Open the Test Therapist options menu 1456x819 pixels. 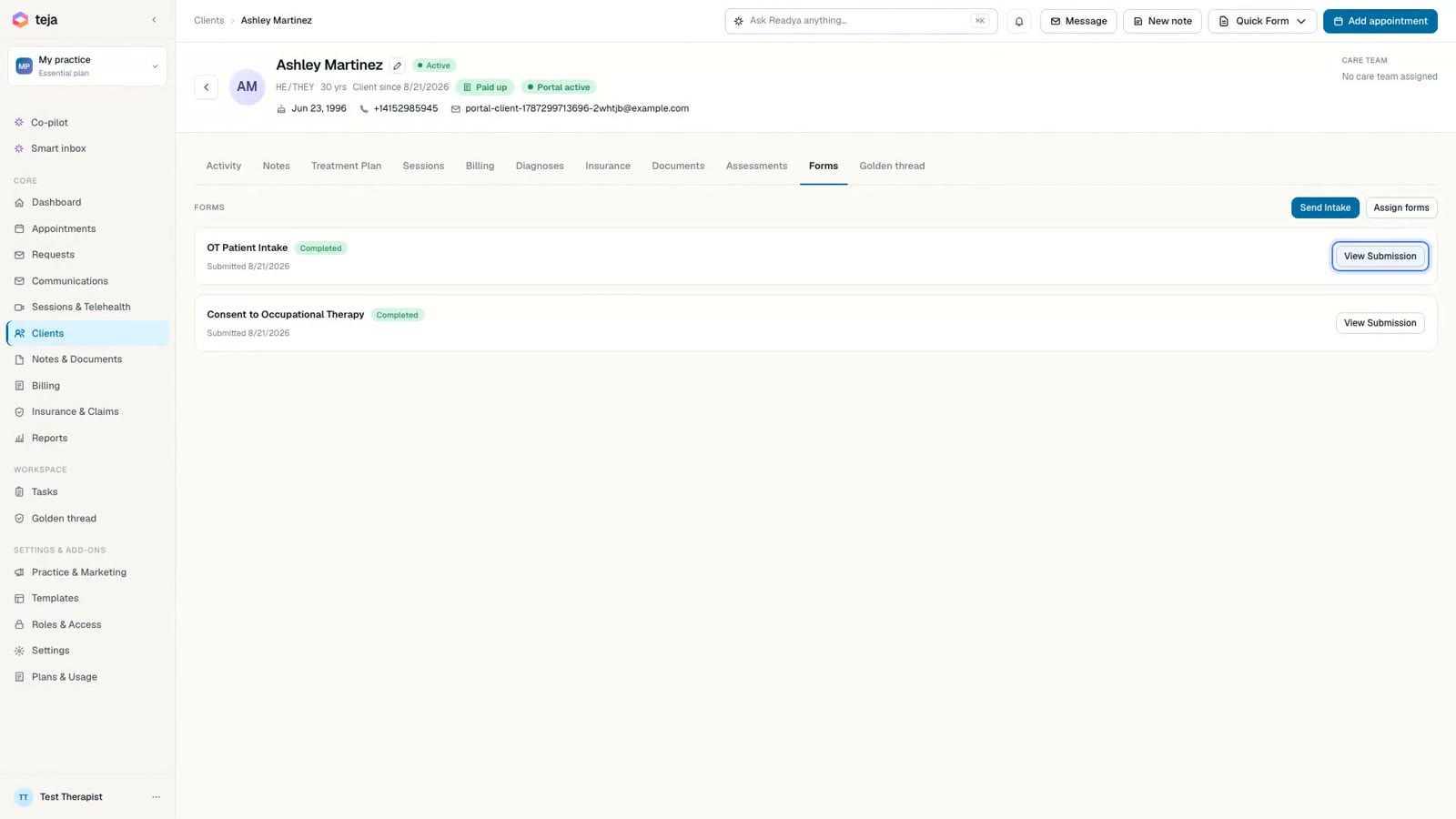pos(156,797)
